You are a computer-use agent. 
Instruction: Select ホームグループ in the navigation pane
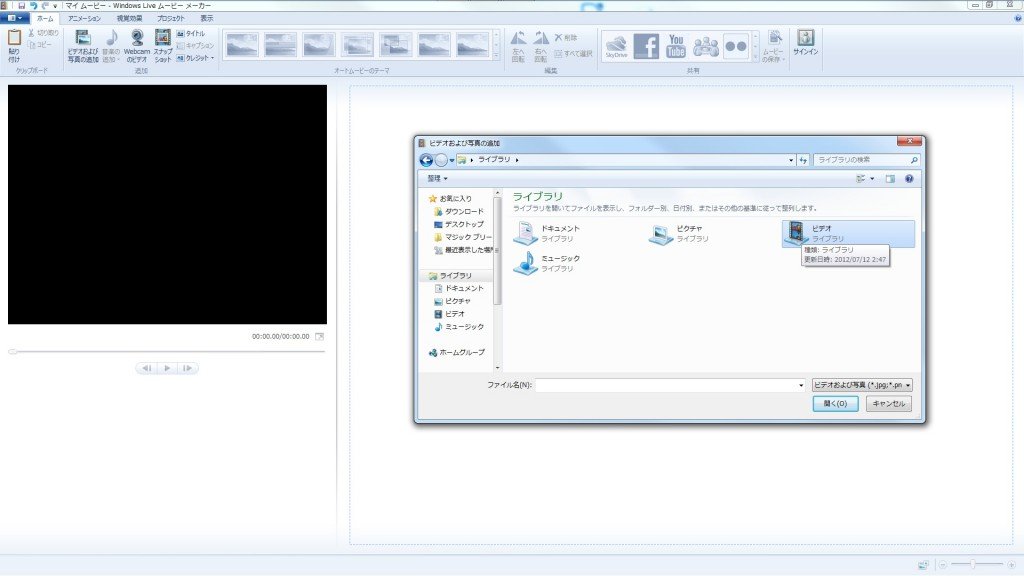457,352
